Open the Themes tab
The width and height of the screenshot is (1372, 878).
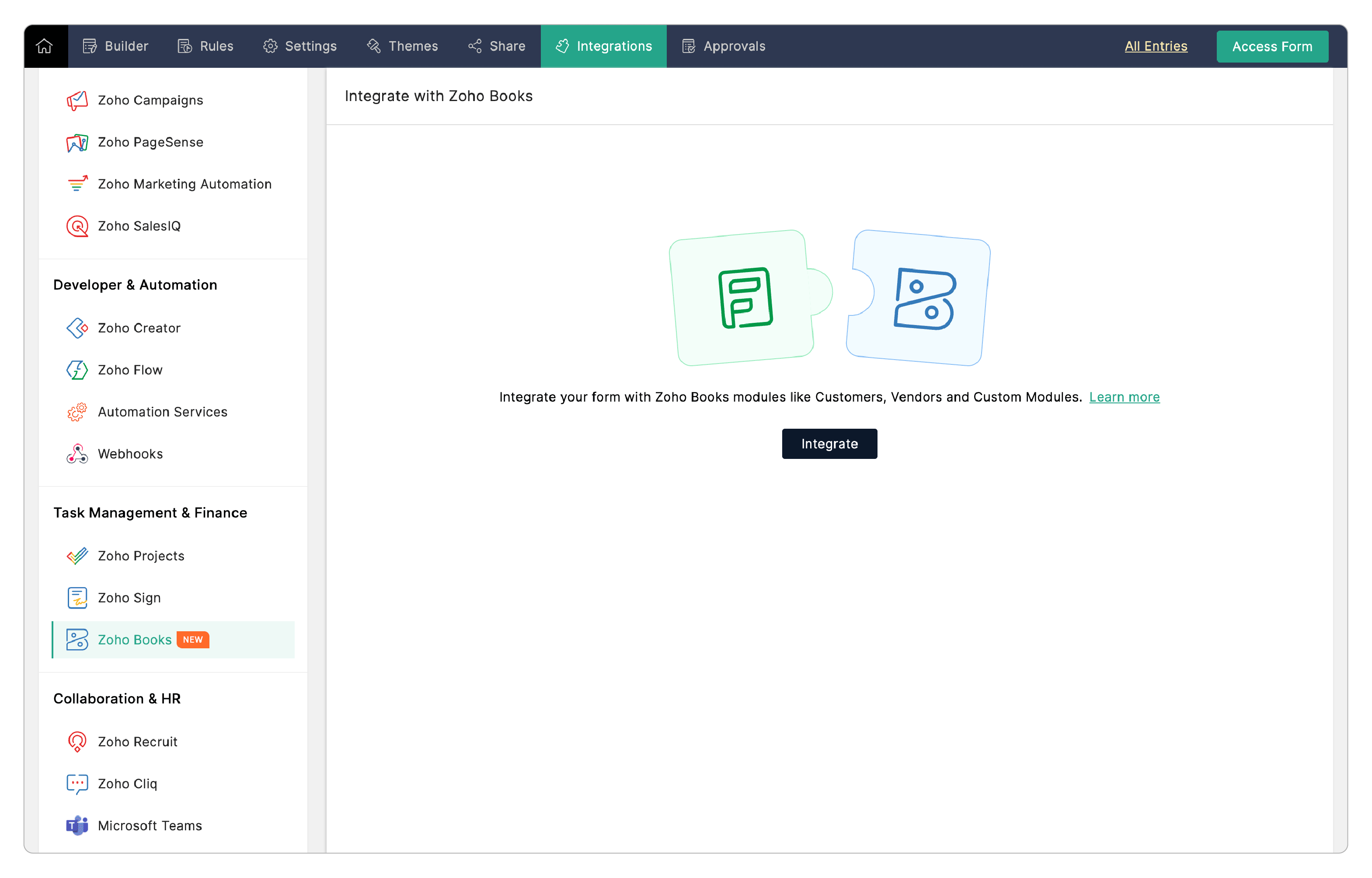pyautogui.click(x=402, y=46)
